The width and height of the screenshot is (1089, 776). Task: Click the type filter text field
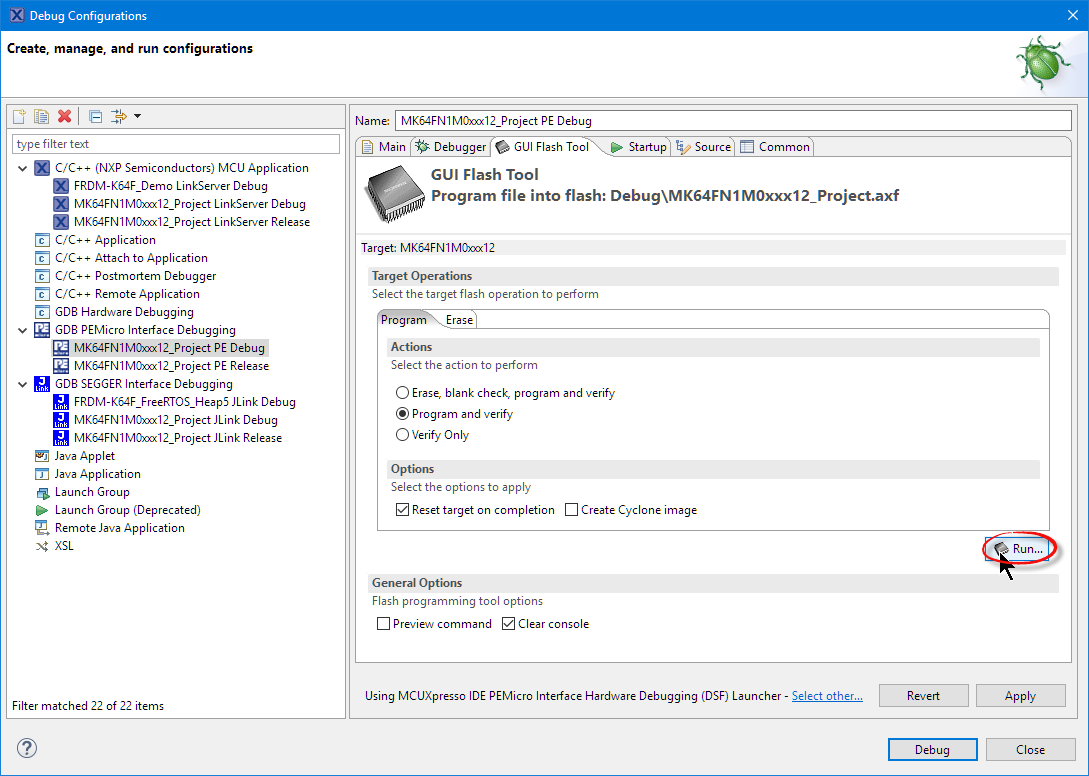pyautogui.click(x=176, y=144)
